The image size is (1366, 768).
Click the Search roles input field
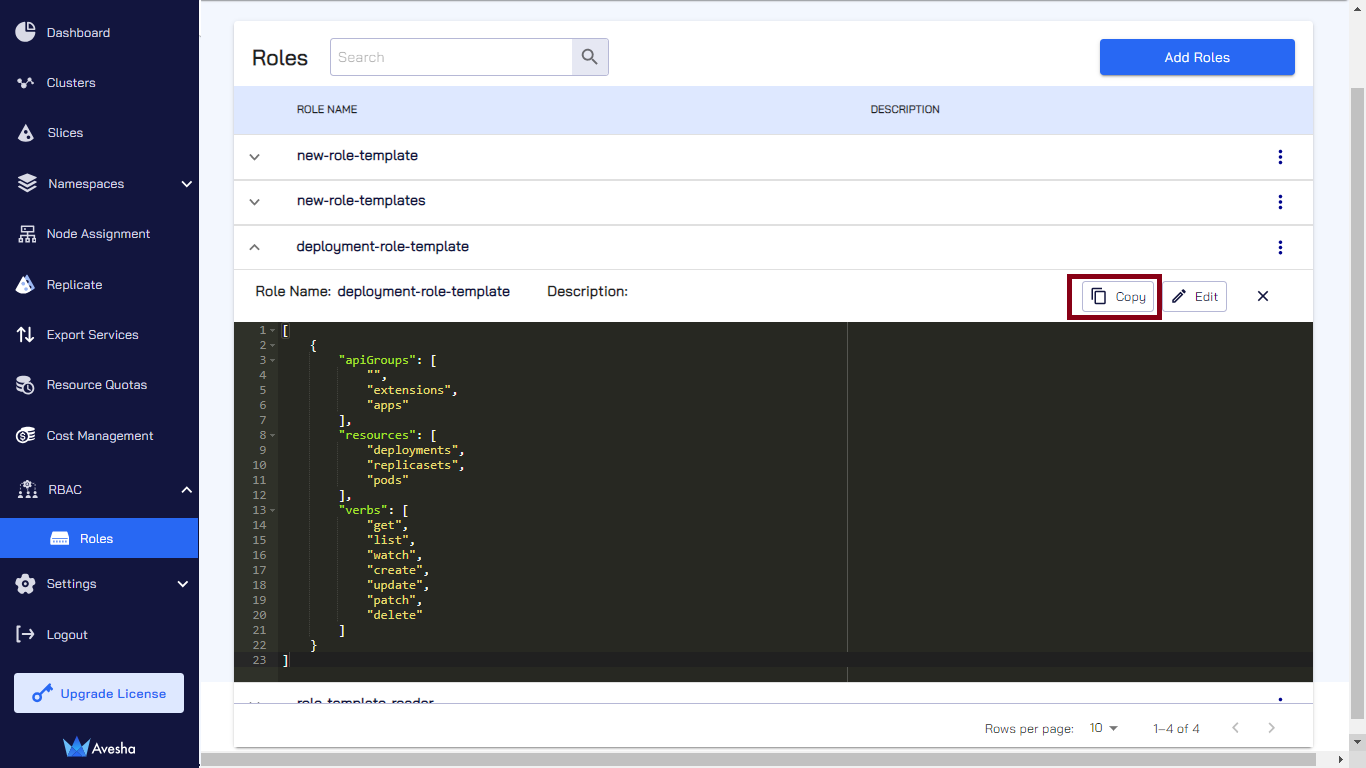coord(451,57)
